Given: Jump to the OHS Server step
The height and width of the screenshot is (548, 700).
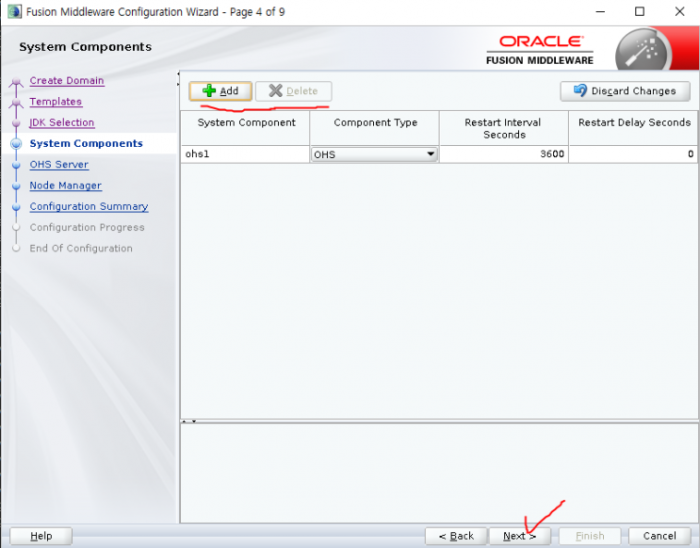Looking at the screenshot, I should coord(59,165).
